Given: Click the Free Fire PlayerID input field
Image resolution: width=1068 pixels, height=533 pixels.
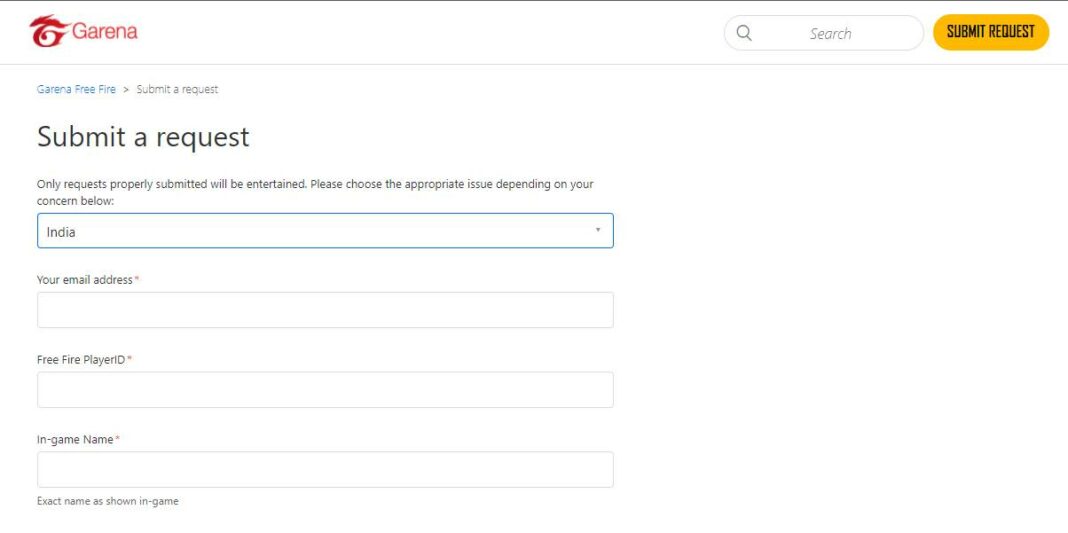Looking at the screenshot, I should pyautogui.click(x=325, y=390).
